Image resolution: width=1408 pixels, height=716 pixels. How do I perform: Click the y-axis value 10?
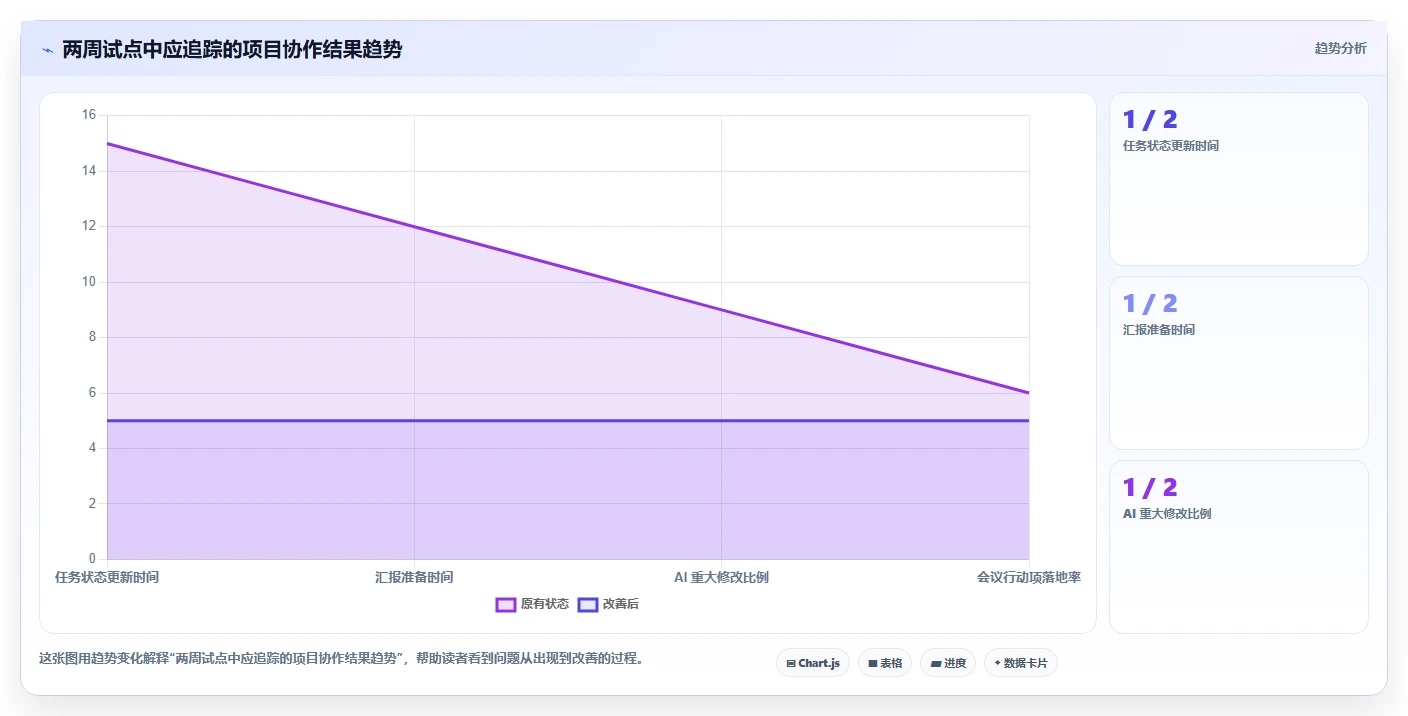point(89,282)
